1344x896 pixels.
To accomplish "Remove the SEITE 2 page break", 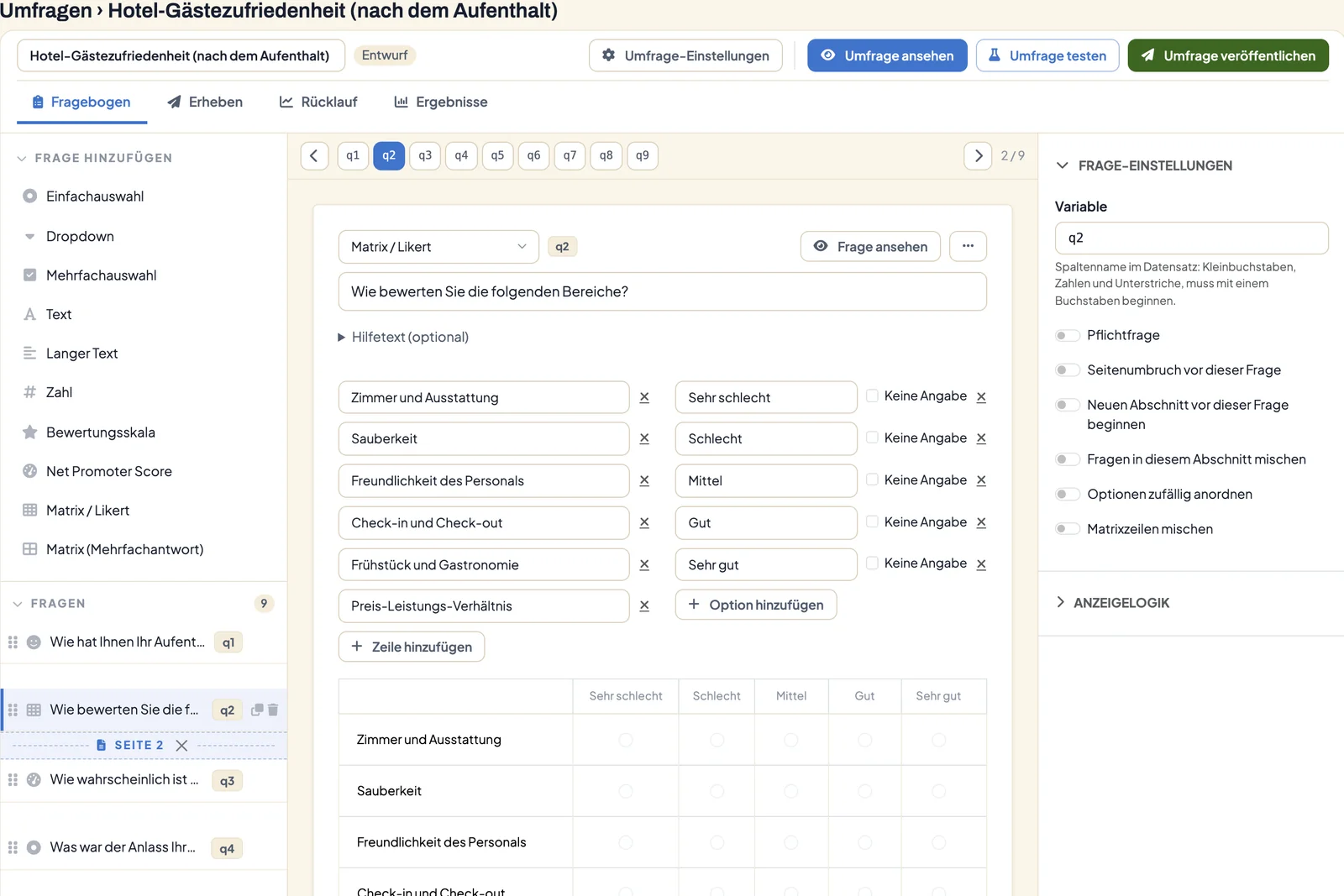I will (181, 746).
